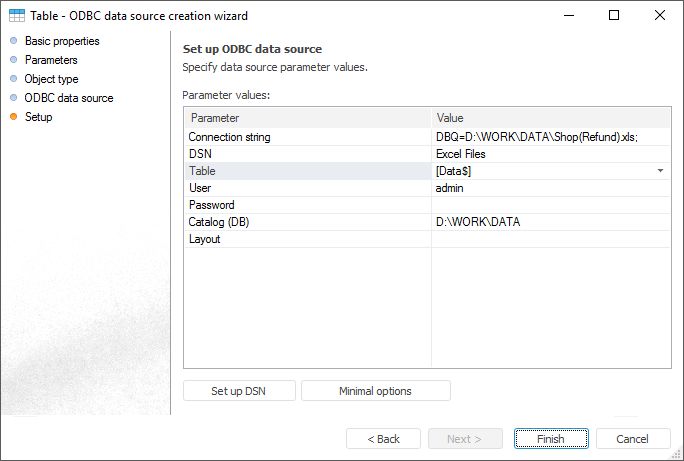Go back with the Back button
The width and height of the screenshot is (684, 461).
[383, 439]
